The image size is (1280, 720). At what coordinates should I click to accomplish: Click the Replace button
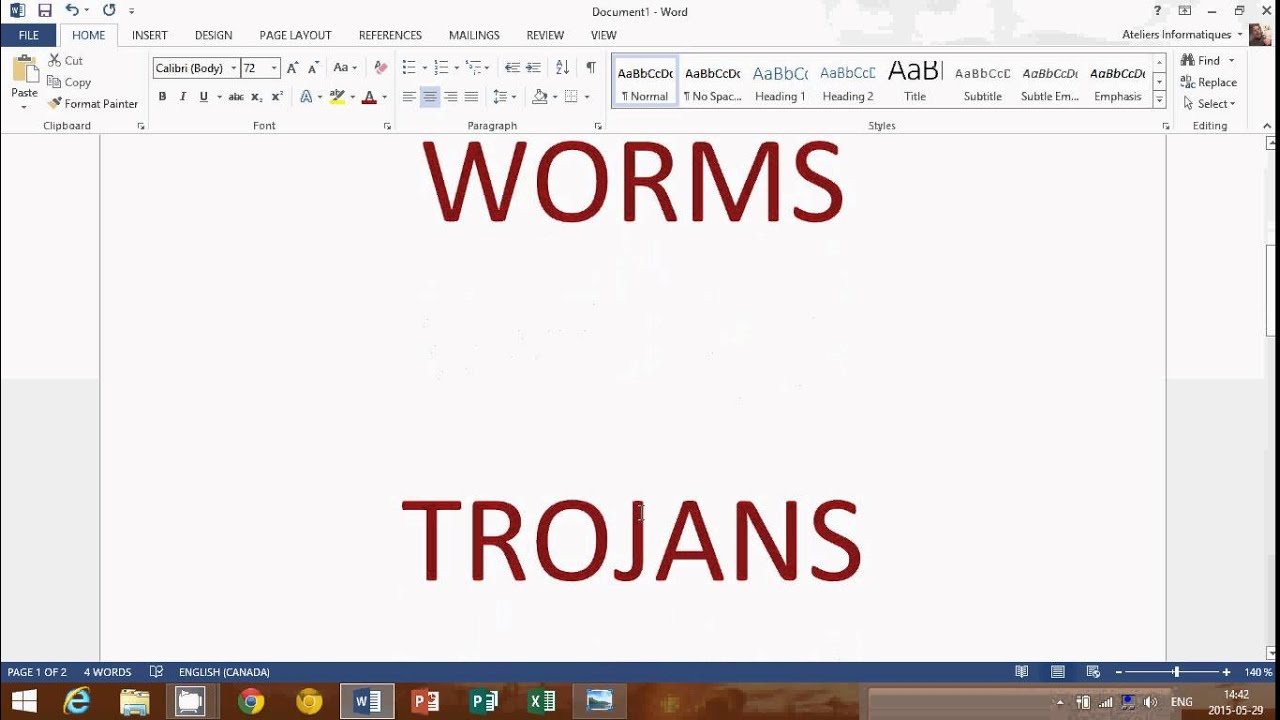pos(1208,82)
